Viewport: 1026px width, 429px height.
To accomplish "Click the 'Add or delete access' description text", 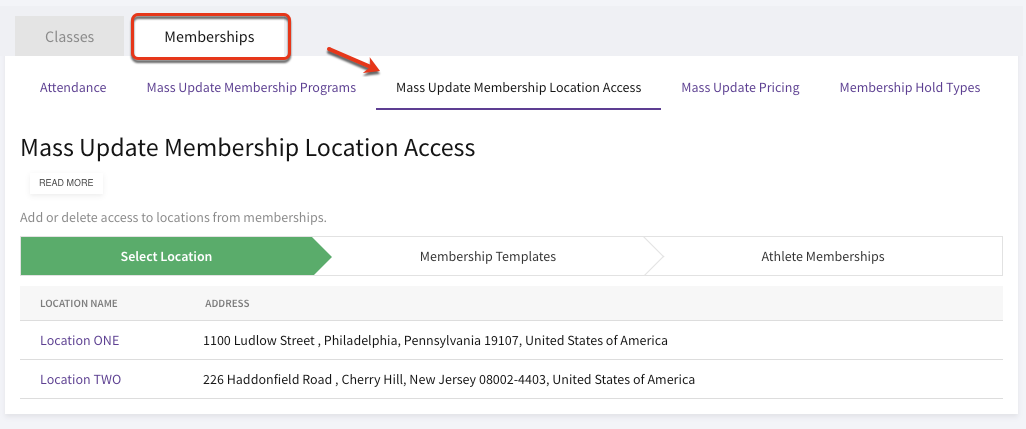I will click(173, 218).
